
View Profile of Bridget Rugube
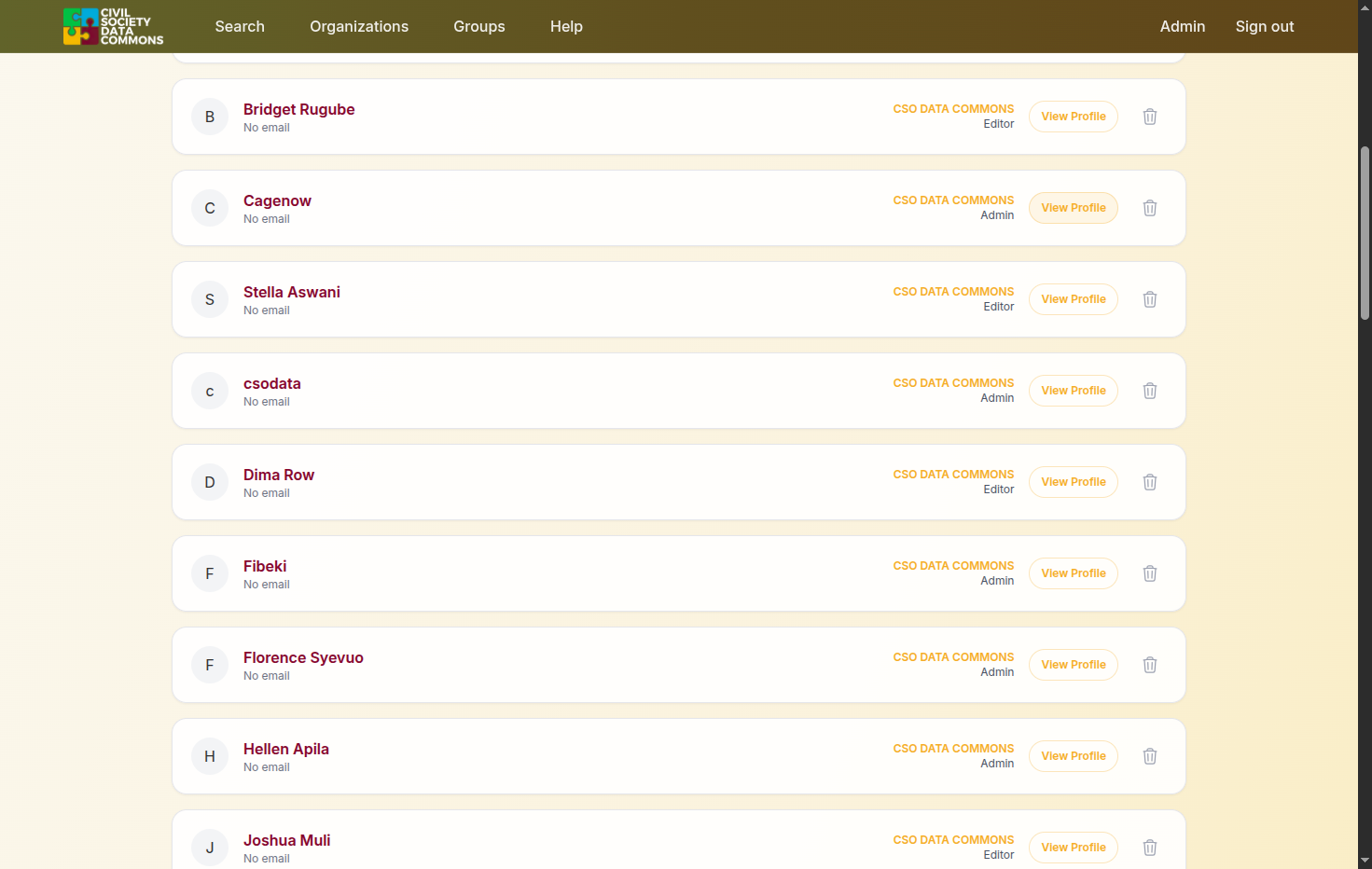pos(1074,117)
